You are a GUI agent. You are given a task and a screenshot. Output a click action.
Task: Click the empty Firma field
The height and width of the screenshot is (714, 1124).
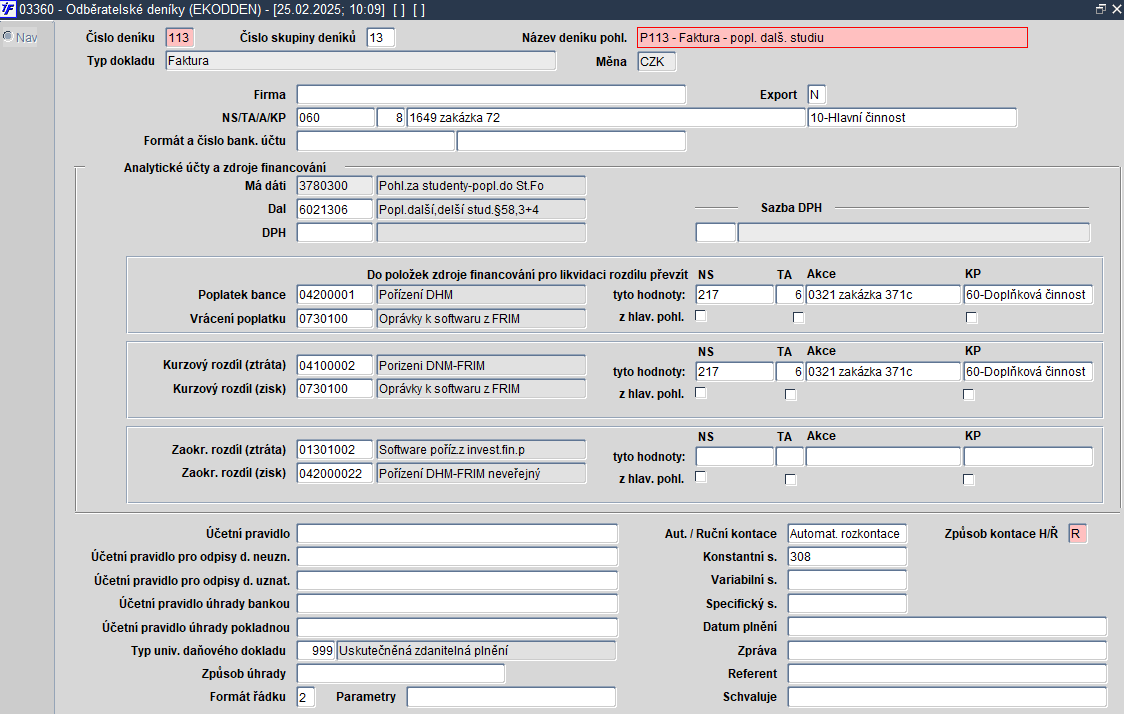pos(491,95)
